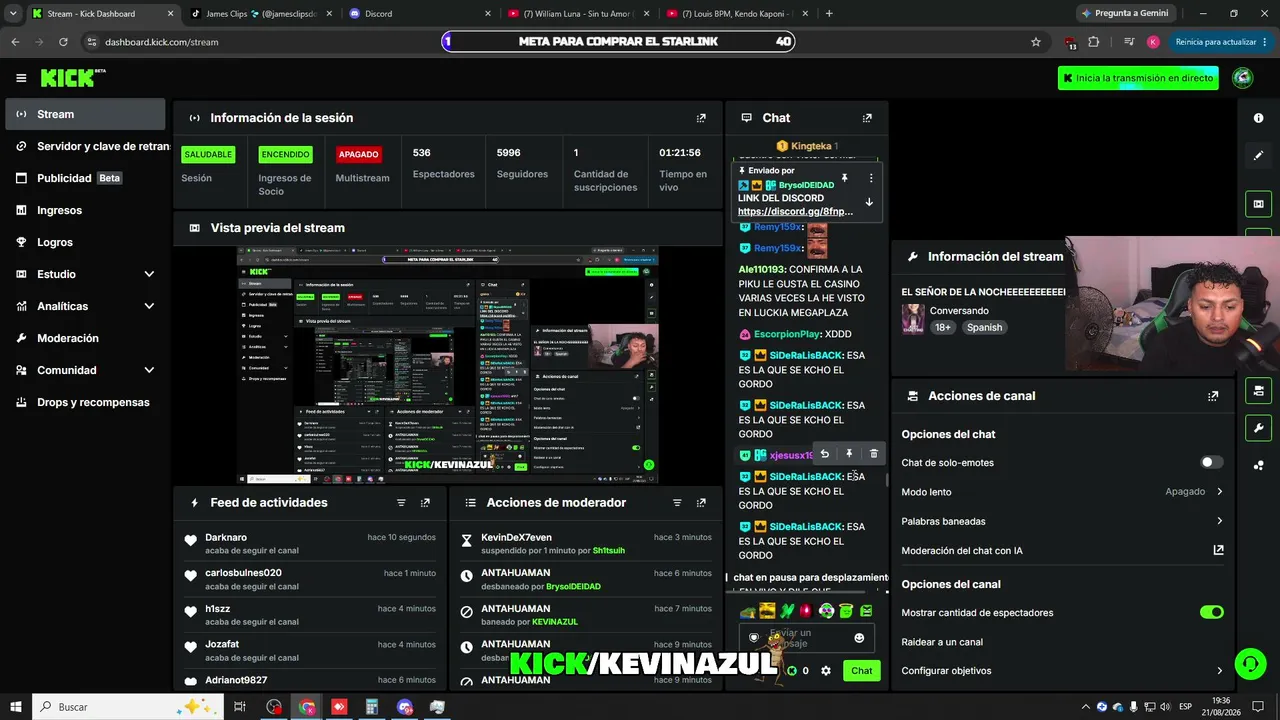
Task: Send message with green Chat button
Action: point(862,671)
